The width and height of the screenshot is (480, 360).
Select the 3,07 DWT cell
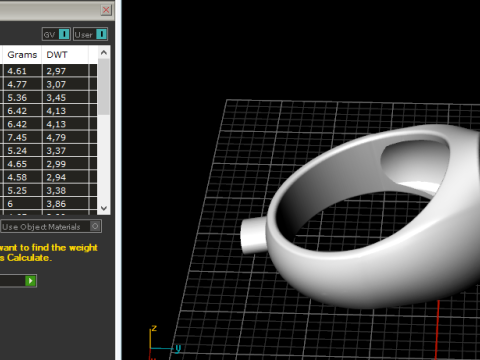tap(65, 84)
